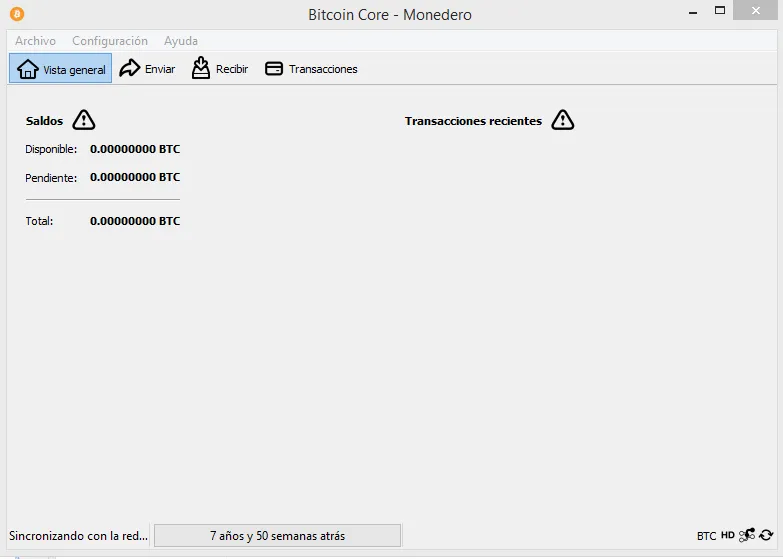Screen dimensions: 783x559
Task: Close the Bitcoin Core window
Action: click(x=755, y=10)
